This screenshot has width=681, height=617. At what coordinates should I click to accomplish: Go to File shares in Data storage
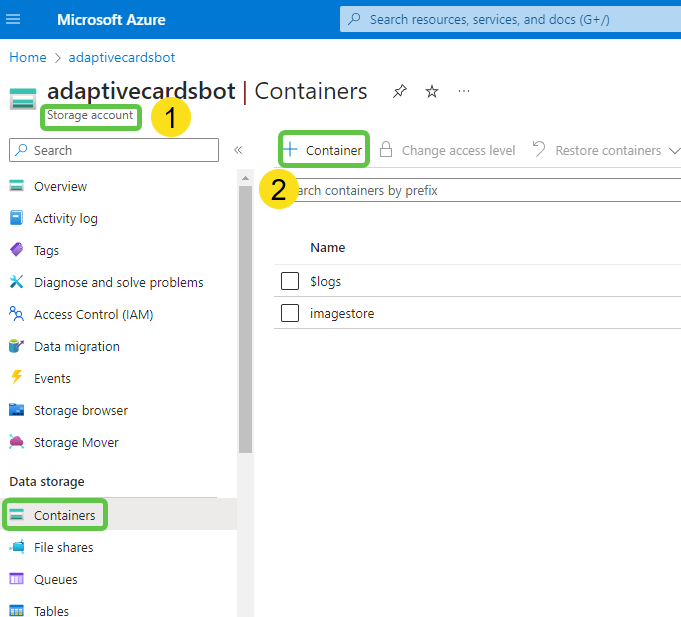click(x=63, y=547)
